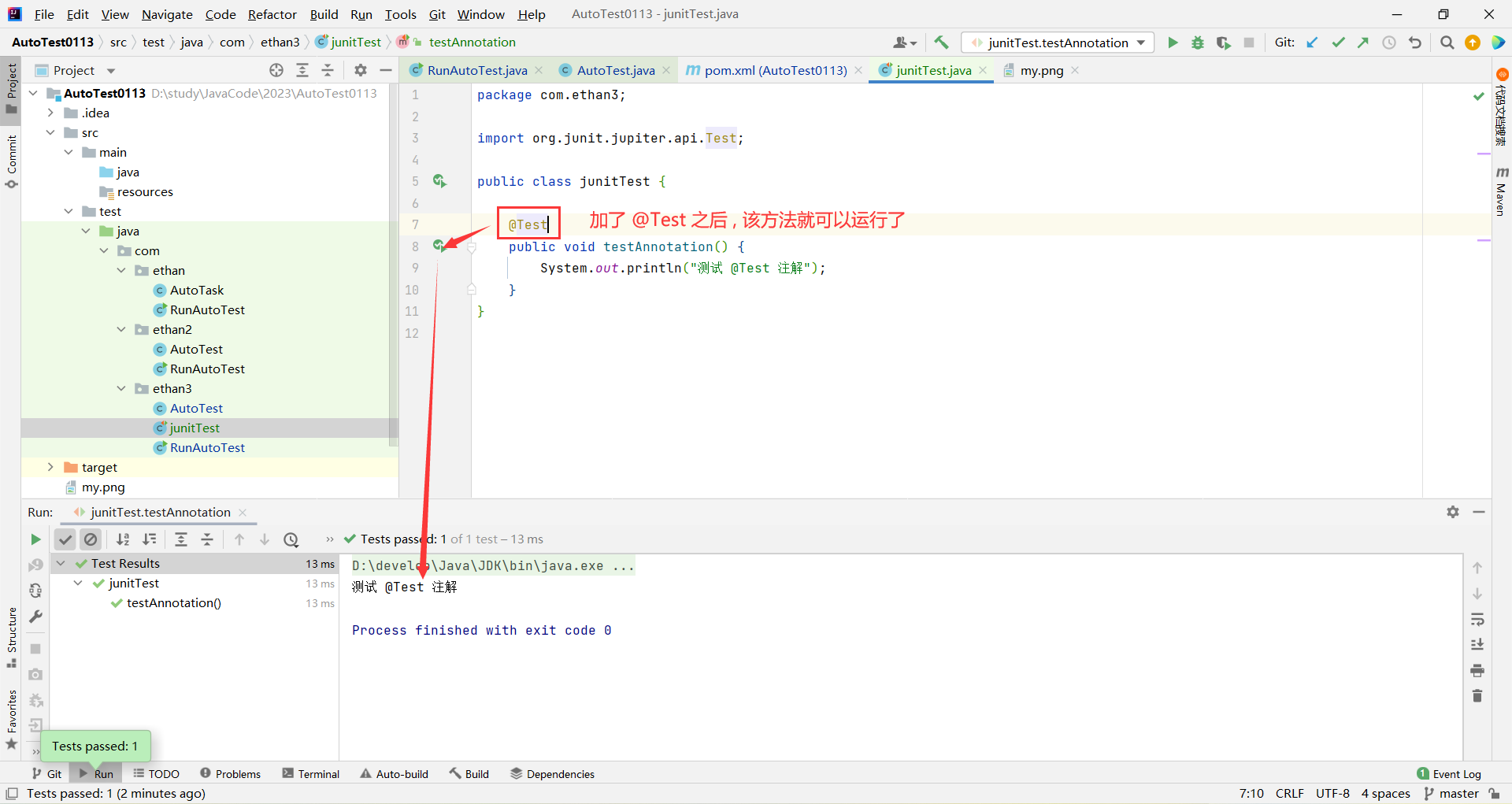The height and width of the screenshot is (804, 1512).
Task: Collapse the main folder
Action: 69,152
